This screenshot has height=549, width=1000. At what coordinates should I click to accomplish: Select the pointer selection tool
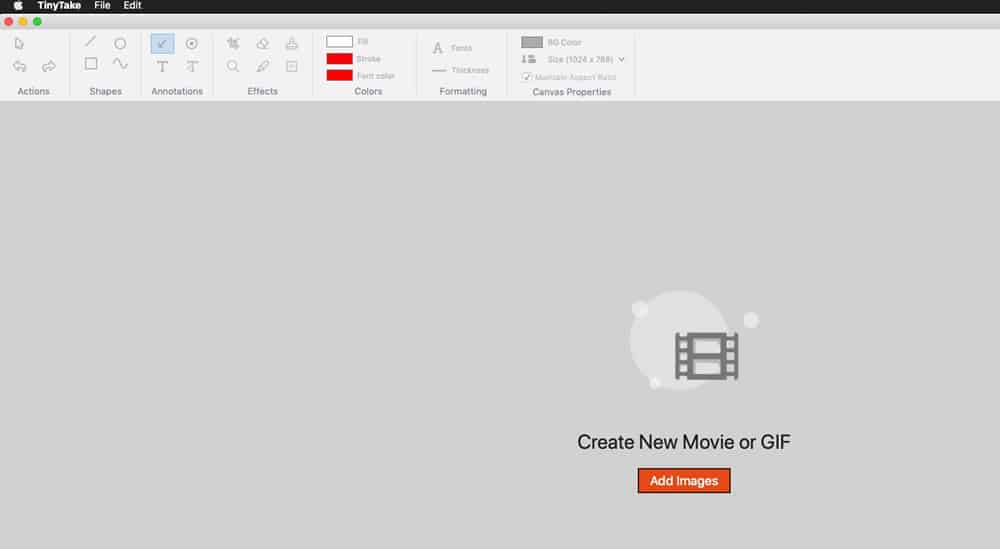pyautogui.click(x=19, y=43)
